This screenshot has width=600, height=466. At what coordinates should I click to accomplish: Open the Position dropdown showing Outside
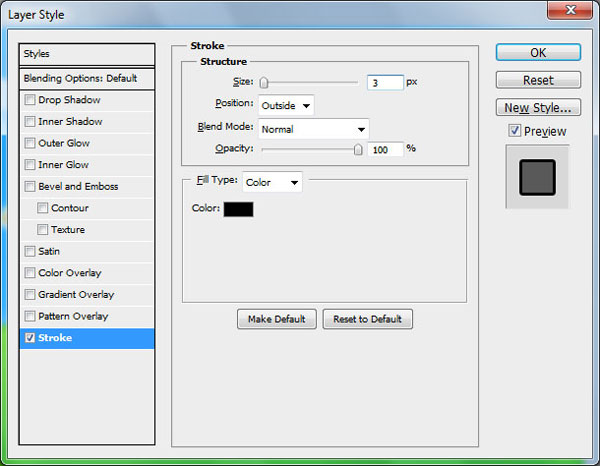[286, 105]
